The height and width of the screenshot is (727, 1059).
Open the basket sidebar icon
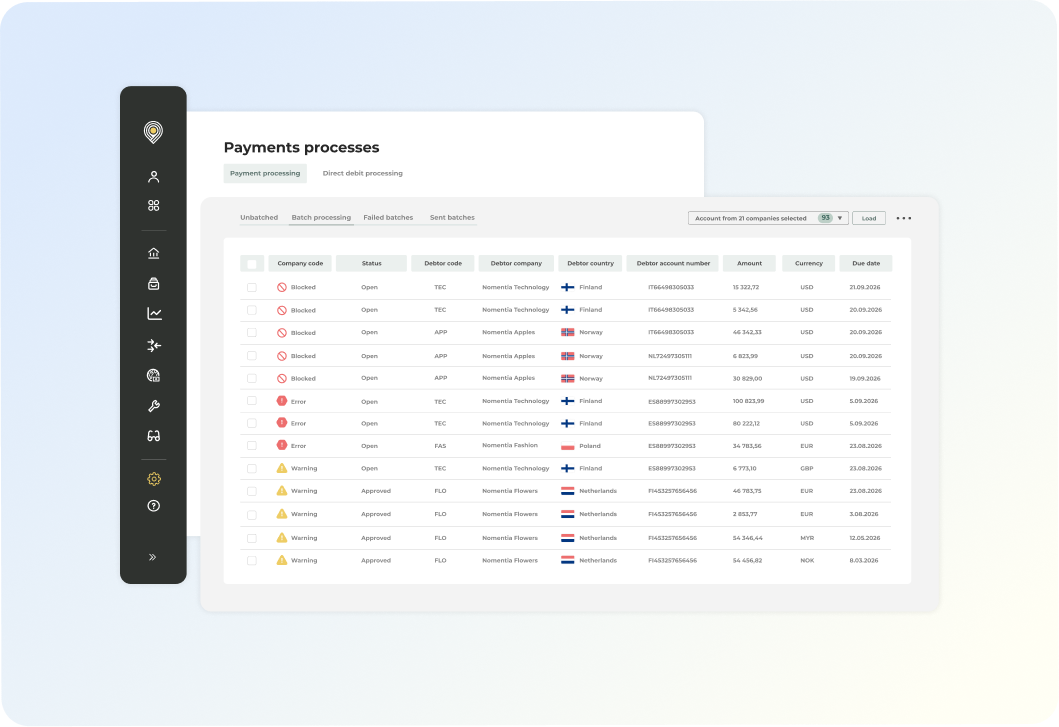pyautogui.click(x=154, y=284)
